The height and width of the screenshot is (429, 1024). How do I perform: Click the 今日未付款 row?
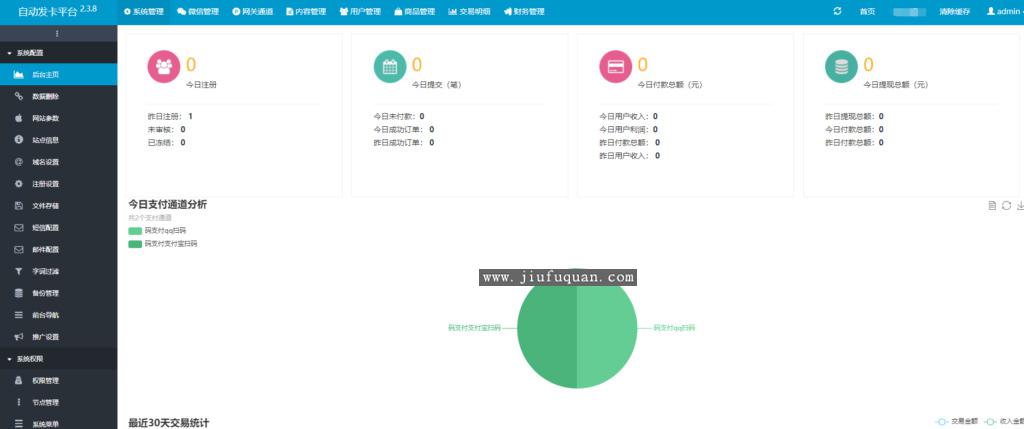pyautogui.click(x=399, y=116)
